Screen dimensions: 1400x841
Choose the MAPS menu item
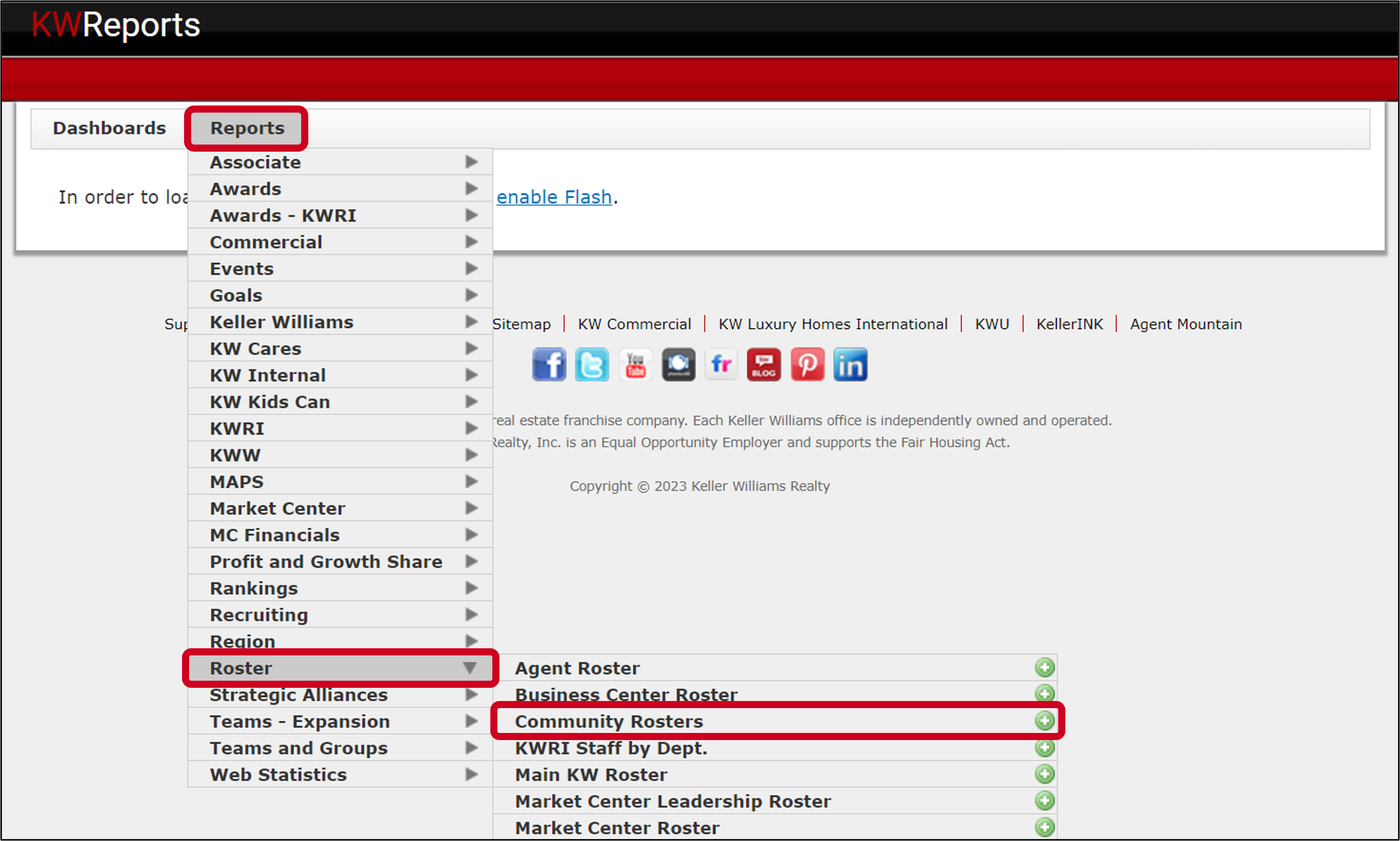[340, 482]
